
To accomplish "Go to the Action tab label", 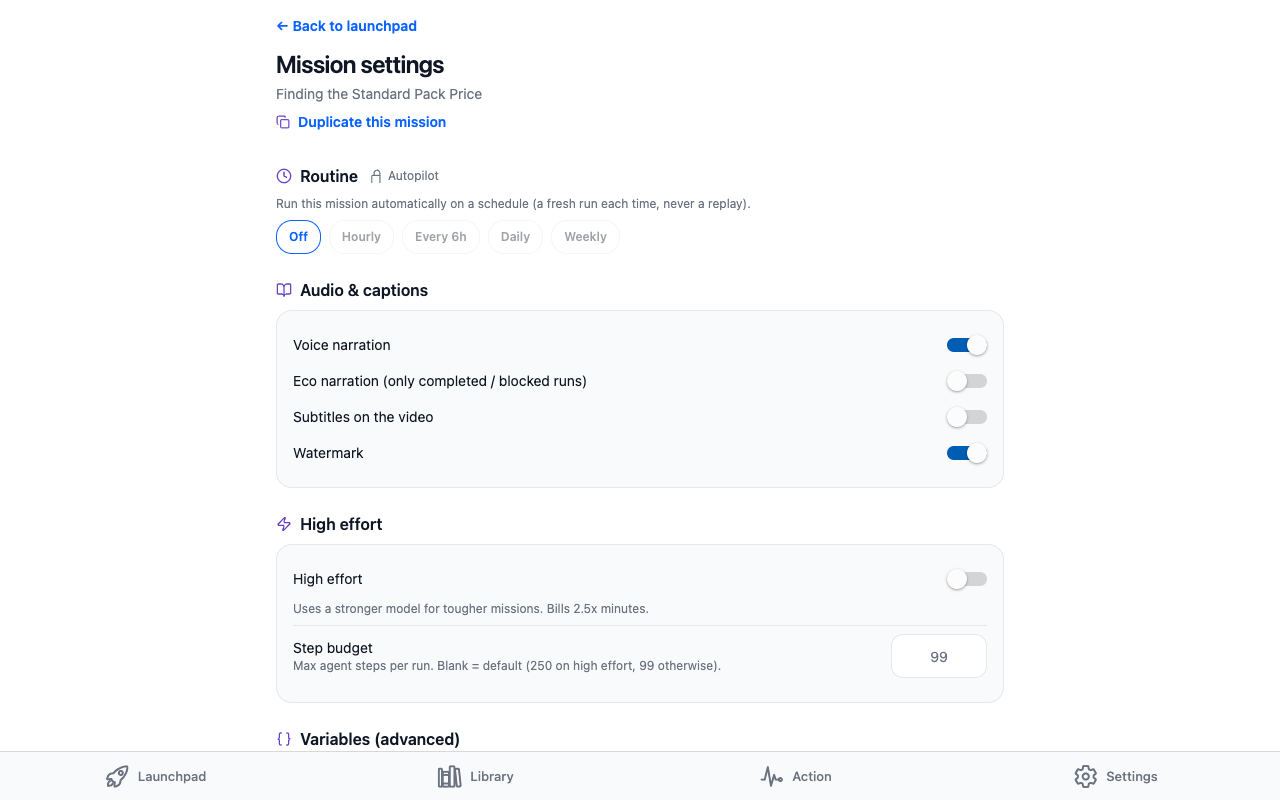I will pos(811,777).
